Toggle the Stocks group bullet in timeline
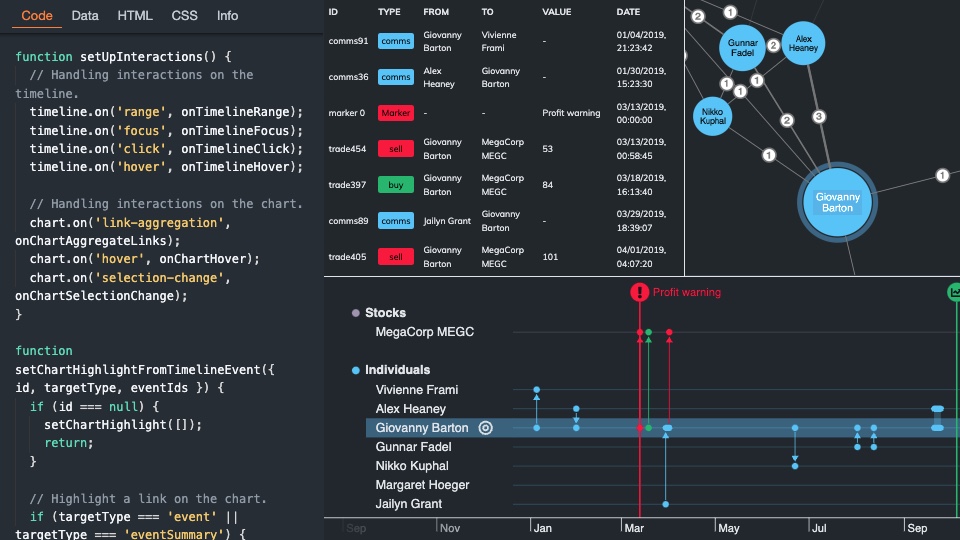Screen dimensions: 960x540 [x=355, y=313]
